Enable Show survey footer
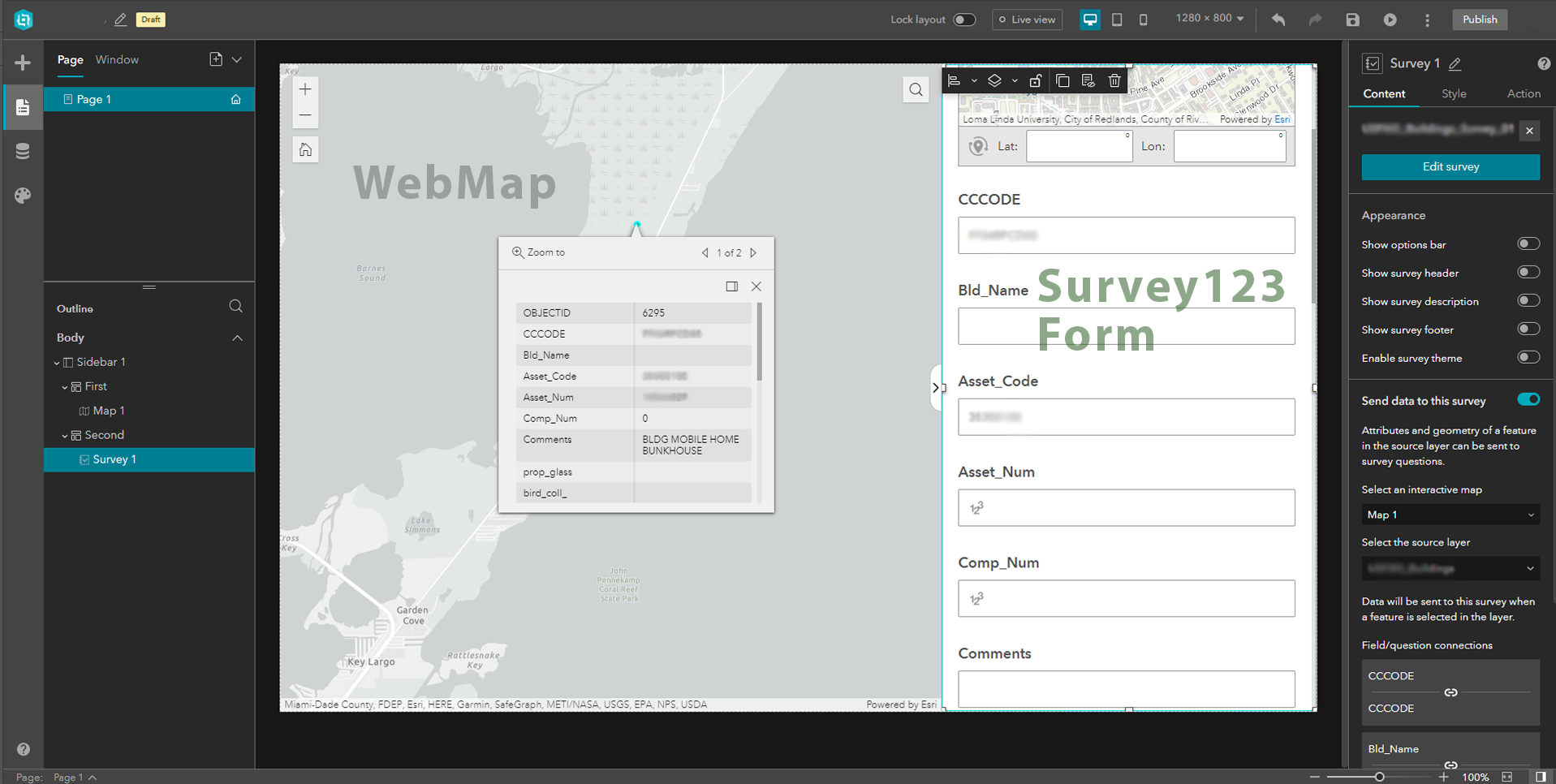 (x=1528, y=330)
